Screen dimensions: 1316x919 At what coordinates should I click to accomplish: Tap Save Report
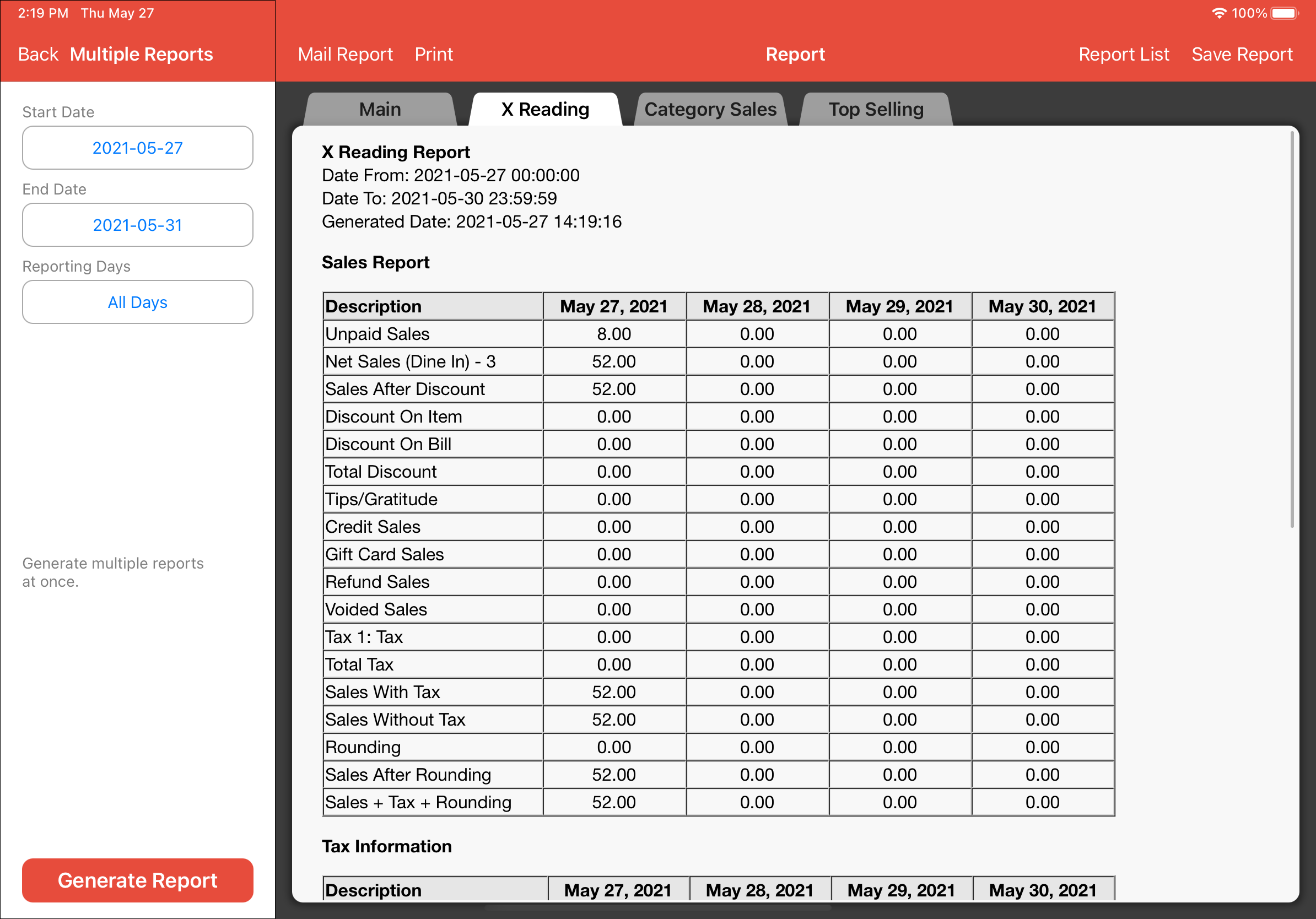coord(1242,55)
